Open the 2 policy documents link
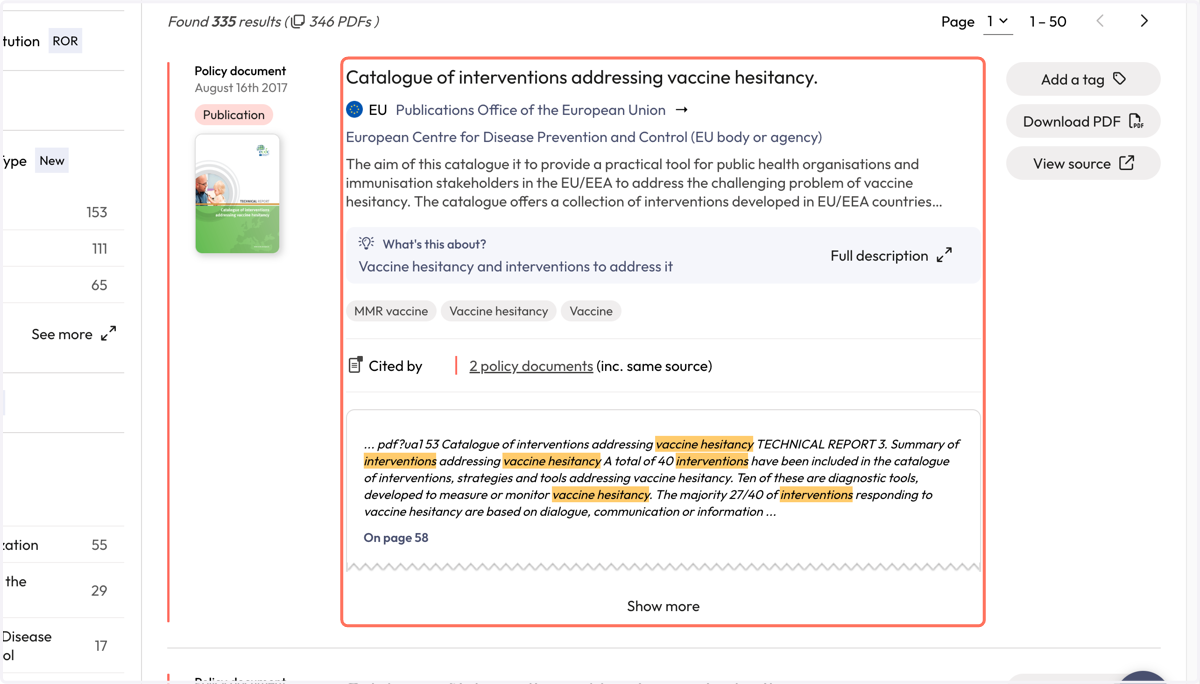 coord(531,366)
